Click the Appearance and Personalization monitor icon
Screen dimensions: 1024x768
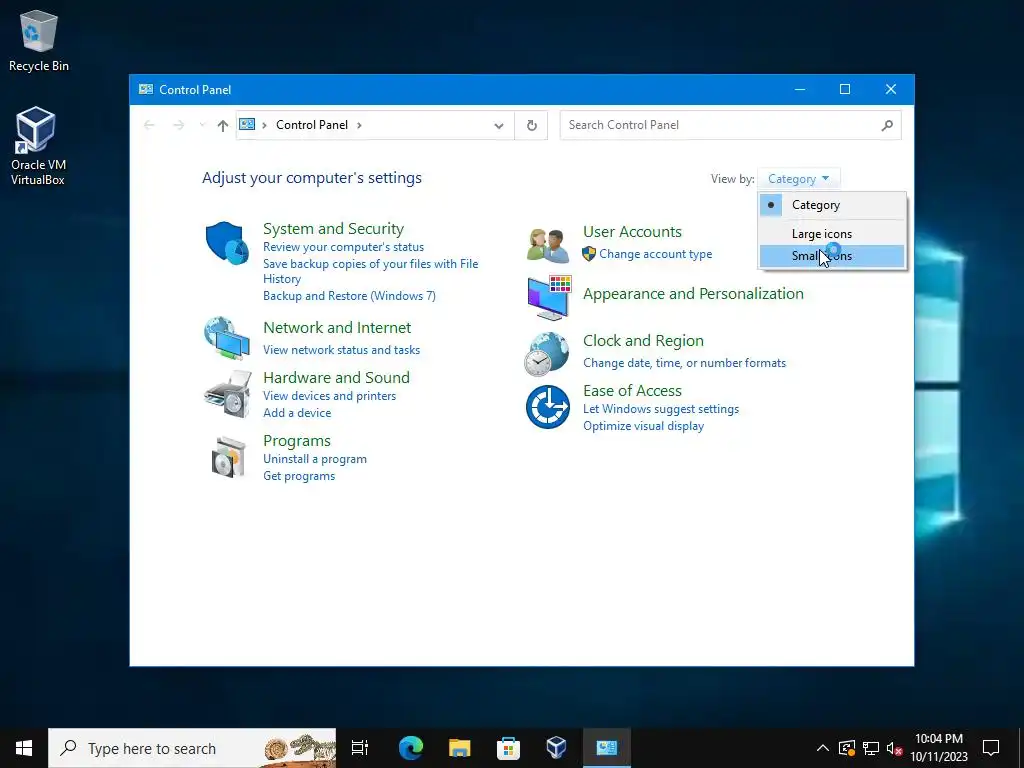(549, 297)
